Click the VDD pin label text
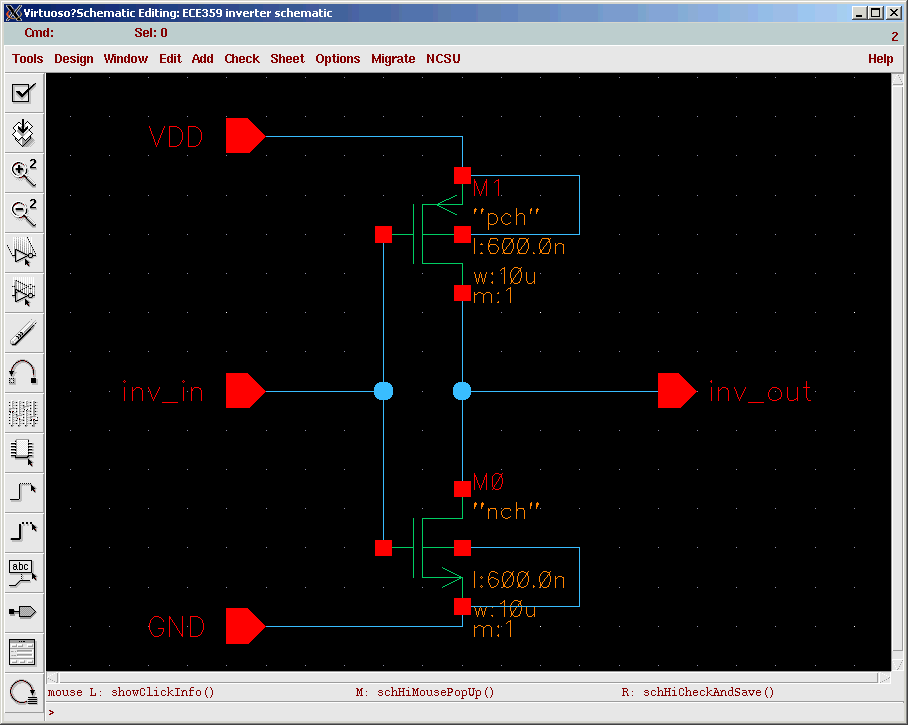Image resolution: width=908 pixels, height=725 pixels. click(x=176, y=137)
